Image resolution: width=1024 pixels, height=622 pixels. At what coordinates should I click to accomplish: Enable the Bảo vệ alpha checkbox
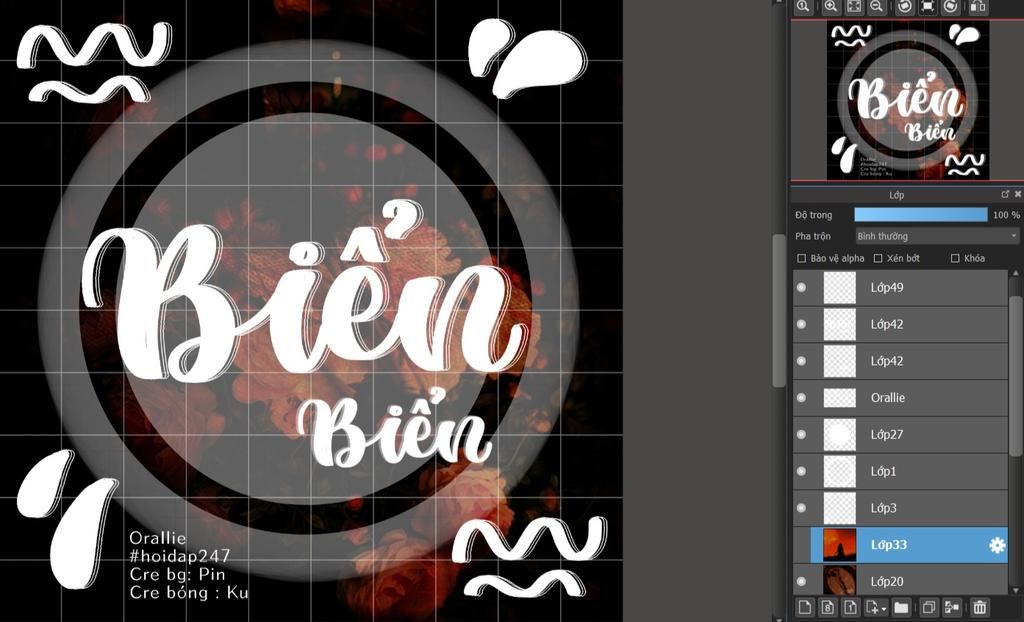pos(802,258)
